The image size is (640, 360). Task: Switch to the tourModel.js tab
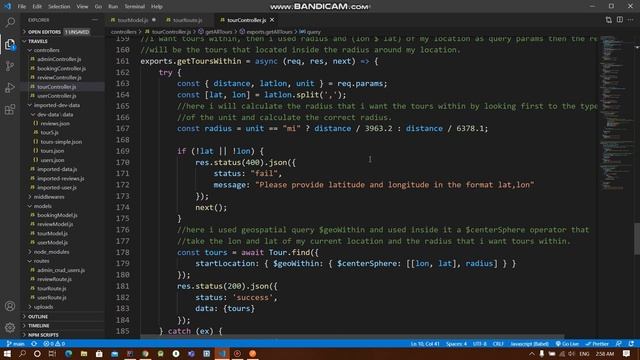click(x=133, y=20)
